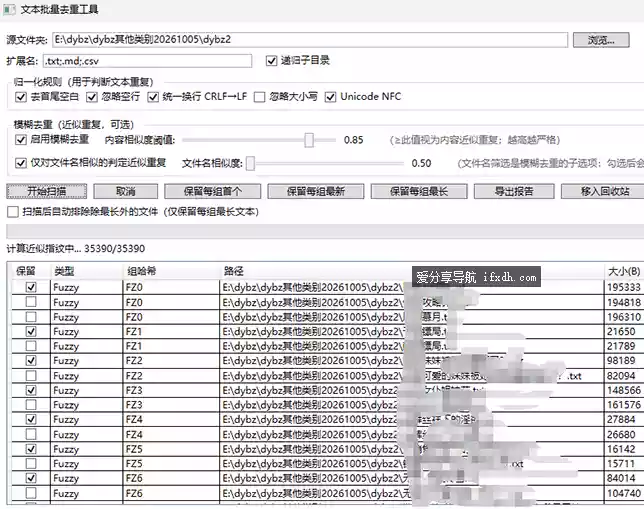This screenshot has width=644, height=509.
Task: Click the 保留每组最新 button
Action: (x=315, y=191)
